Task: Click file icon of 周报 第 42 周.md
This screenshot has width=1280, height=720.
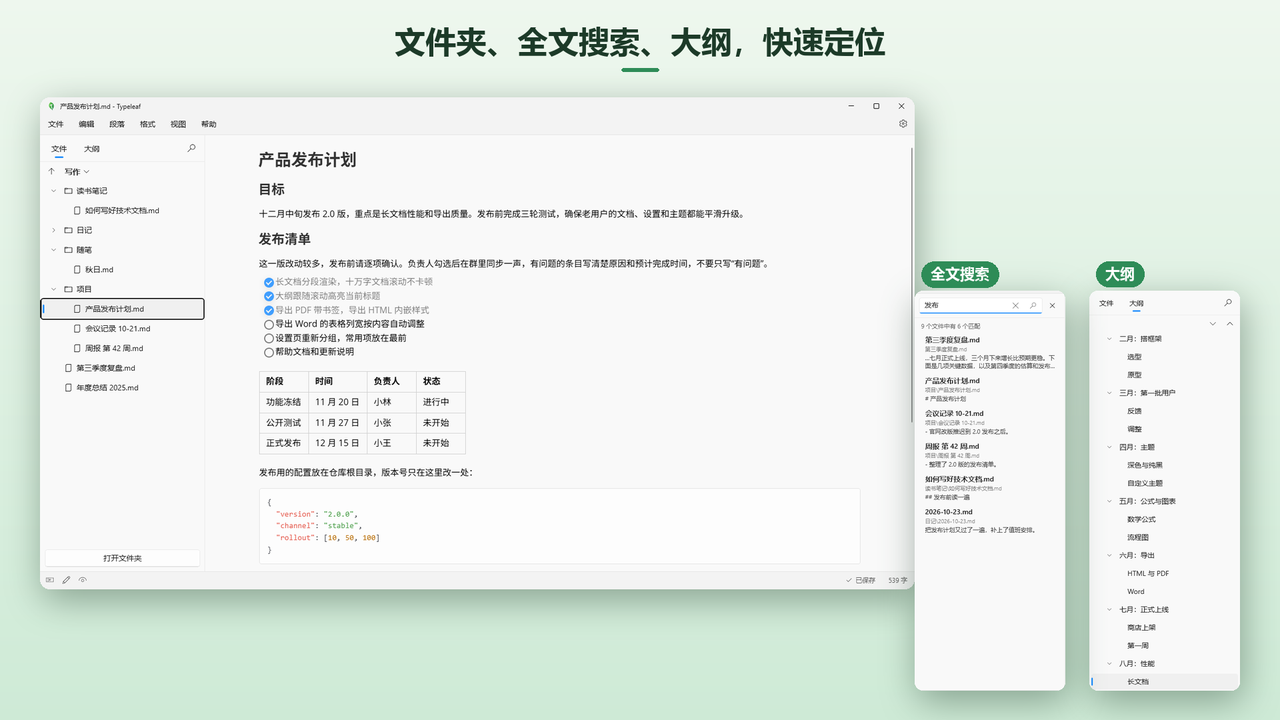Action: pyautogui.click(x=77, y=348)
